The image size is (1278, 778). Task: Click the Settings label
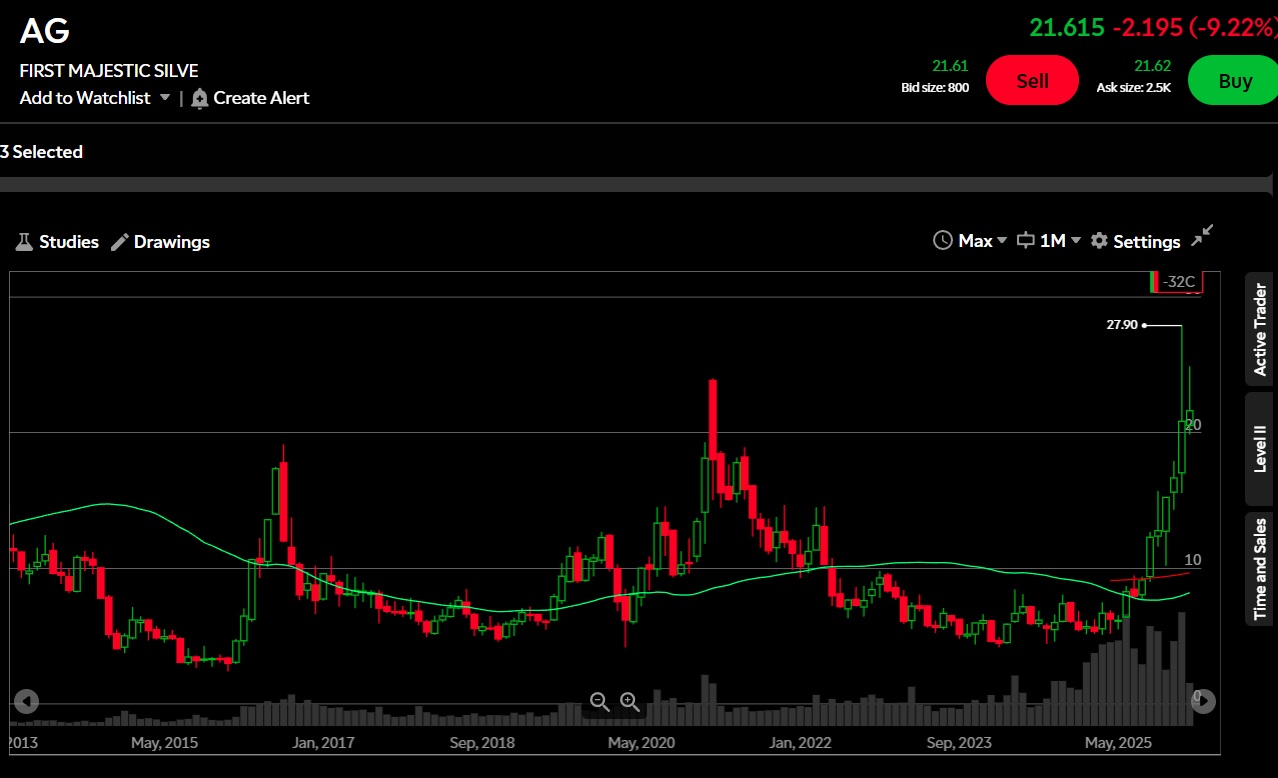(x=1147, y=241)
